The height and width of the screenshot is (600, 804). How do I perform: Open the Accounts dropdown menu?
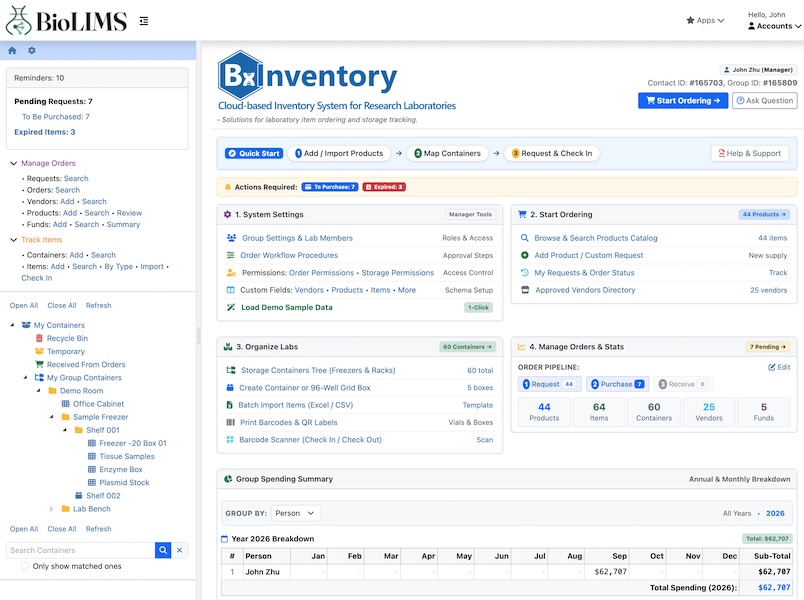coord(774,26)
